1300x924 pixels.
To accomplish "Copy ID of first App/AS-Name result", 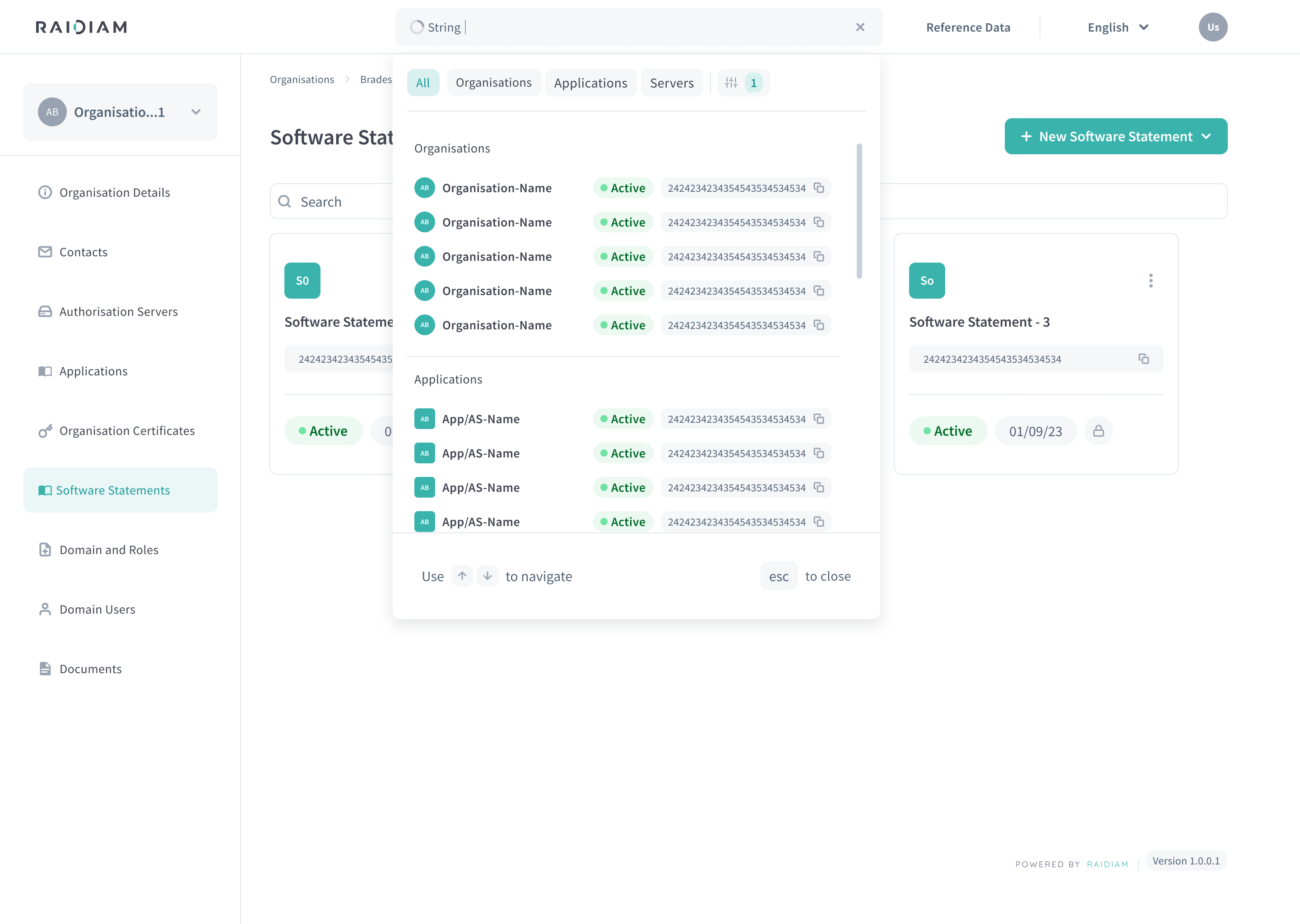I will pos(819,419).
